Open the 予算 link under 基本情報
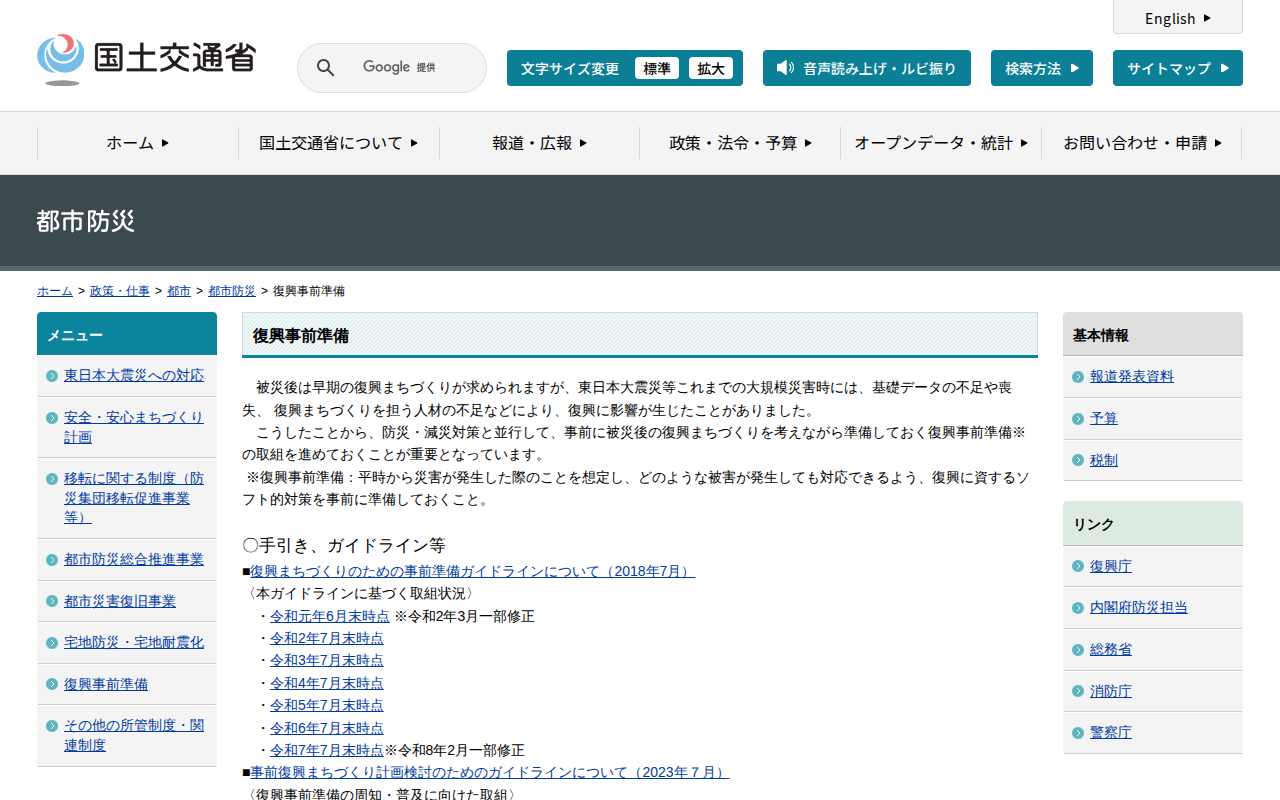Viewport: 1280px width, 800px height. pyautogui.click(x=1104, y=418)
